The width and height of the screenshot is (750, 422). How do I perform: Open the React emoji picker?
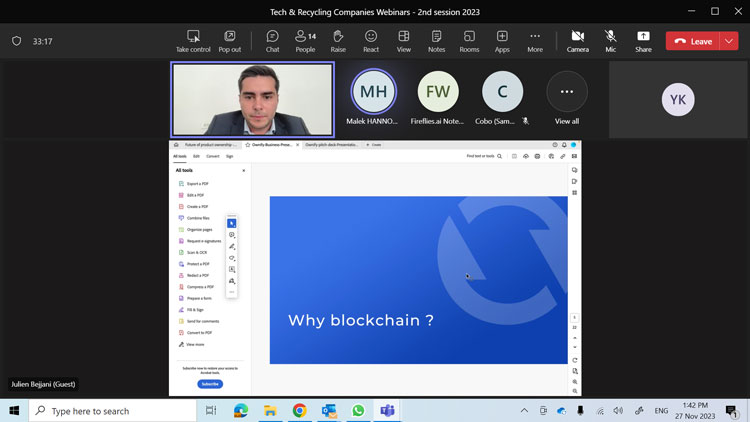371,41
